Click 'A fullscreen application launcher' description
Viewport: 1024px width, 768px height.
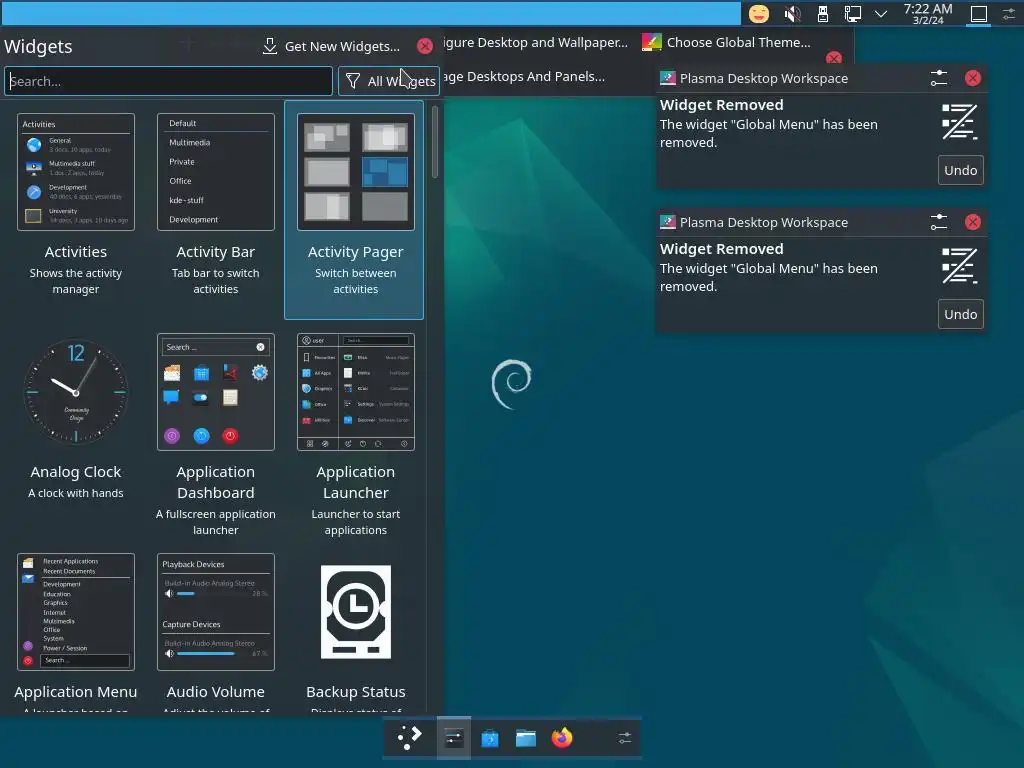216,522
